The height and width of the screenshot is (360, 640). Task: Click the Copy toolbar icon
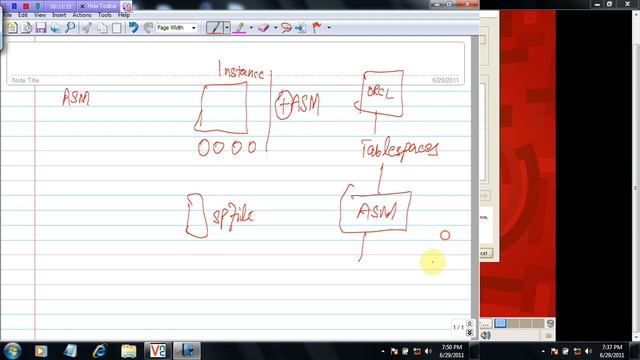click(102, 28)
